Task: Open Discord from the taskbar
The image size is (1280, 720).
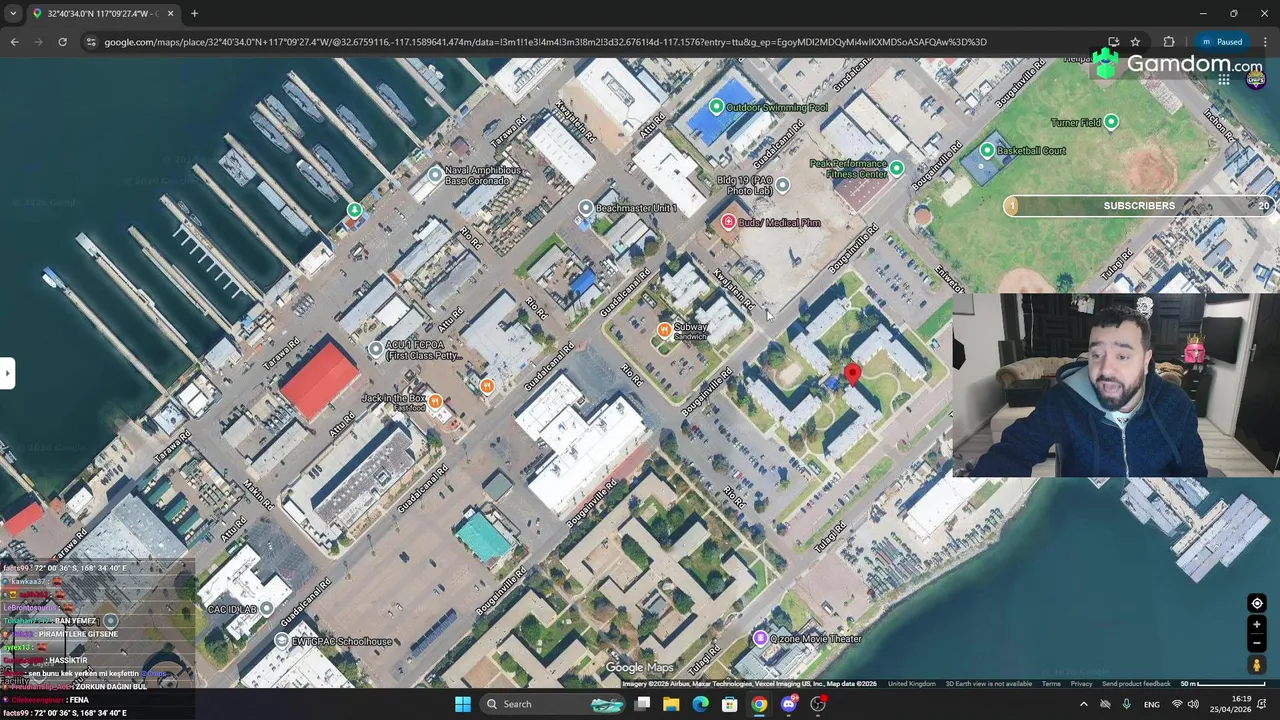Action: coord(789,704)
